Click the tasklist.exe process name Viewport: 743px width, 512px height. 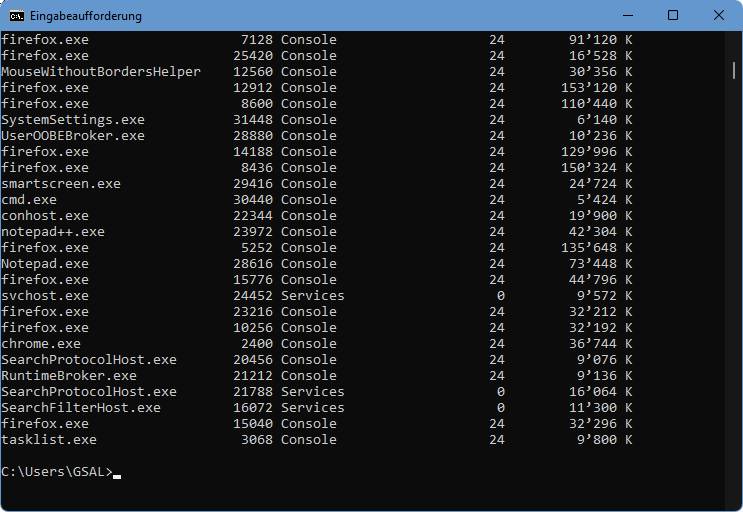[x=49, y=440]
